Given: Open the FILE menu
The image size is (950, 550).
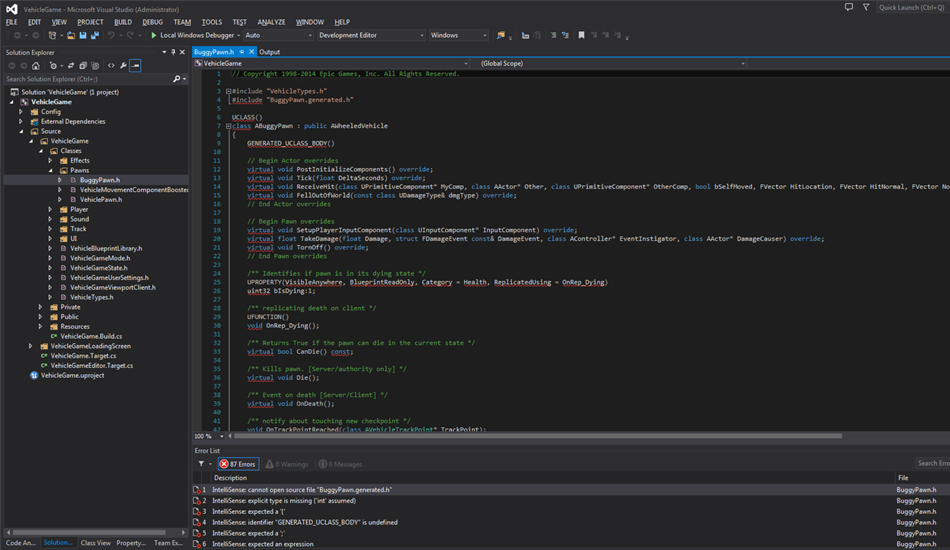Looking at the screenshot, I should point(12,22).
